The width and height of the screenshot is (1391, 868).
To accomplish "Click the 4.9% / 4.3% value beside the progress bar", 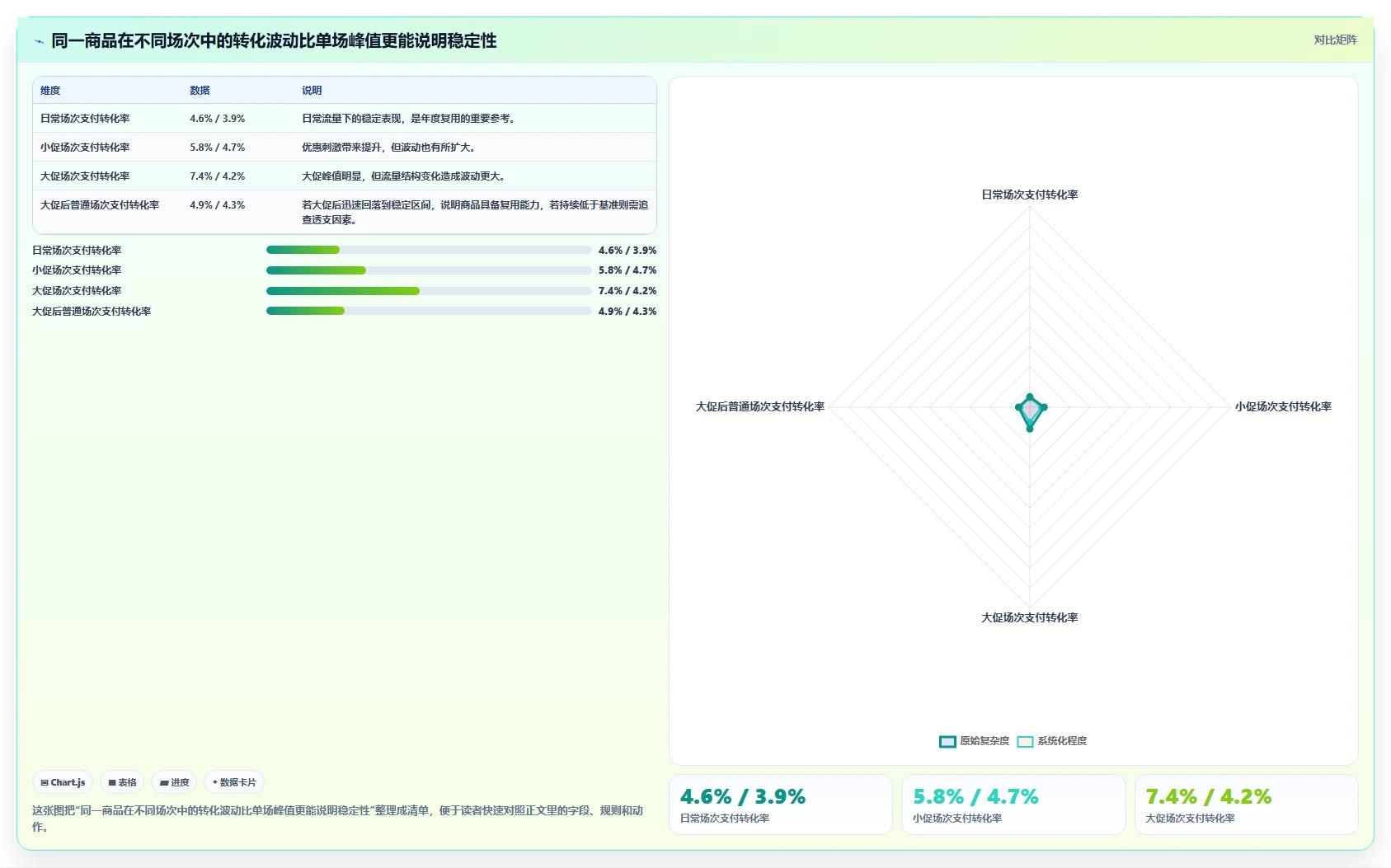I will point(627,312).
